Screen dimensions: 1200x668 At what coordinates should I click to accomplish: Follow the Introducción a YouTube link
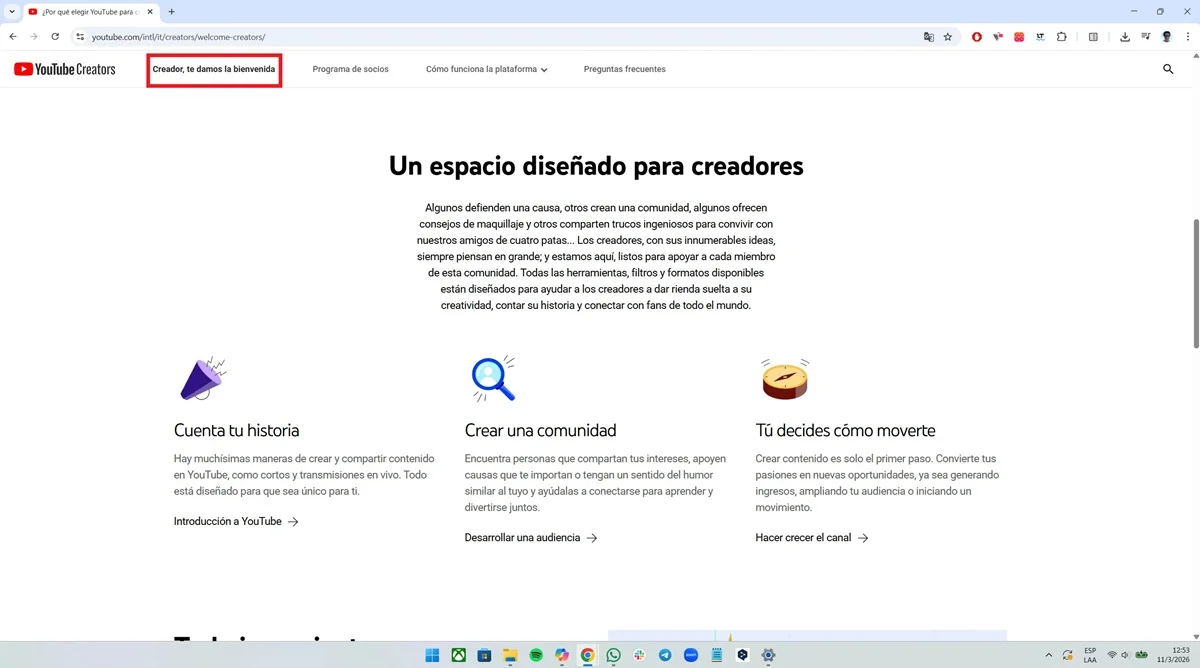click(227, 521)
